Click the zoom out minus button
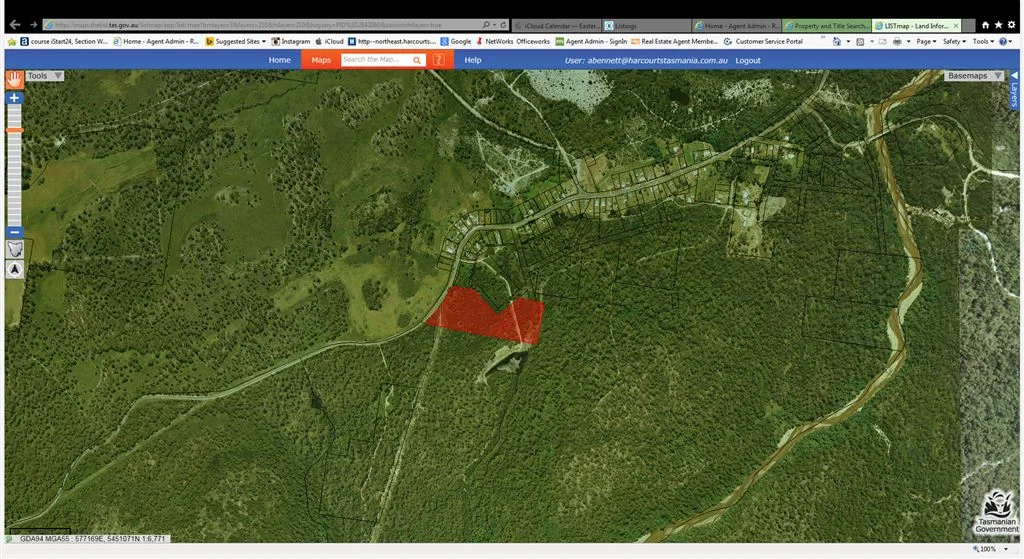 (14, 231)
